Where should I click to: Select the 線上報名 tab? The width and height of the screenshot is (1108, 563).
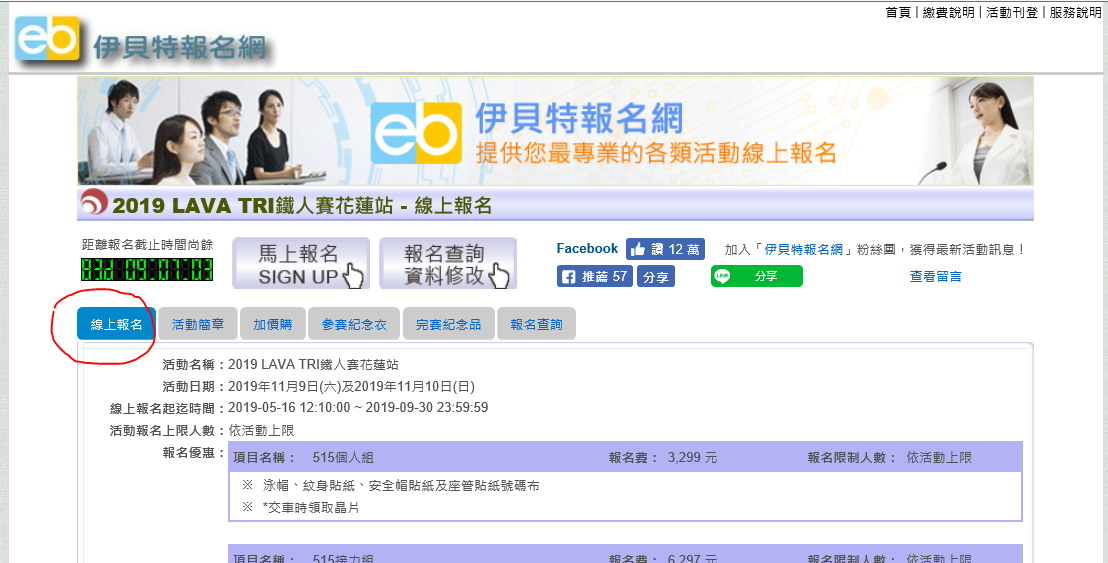tap(116, 324)
